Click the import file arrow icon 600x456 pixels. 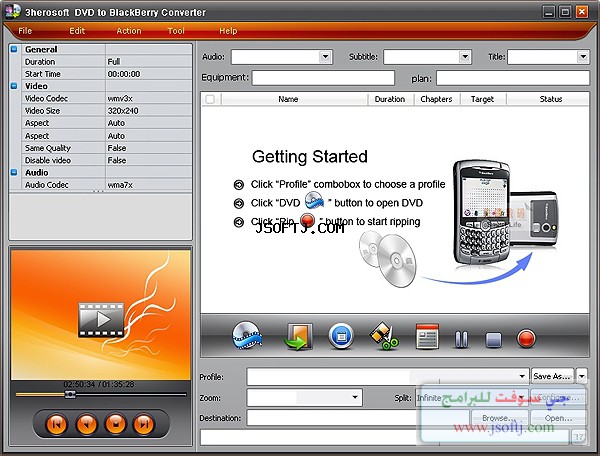pos(298,337)
